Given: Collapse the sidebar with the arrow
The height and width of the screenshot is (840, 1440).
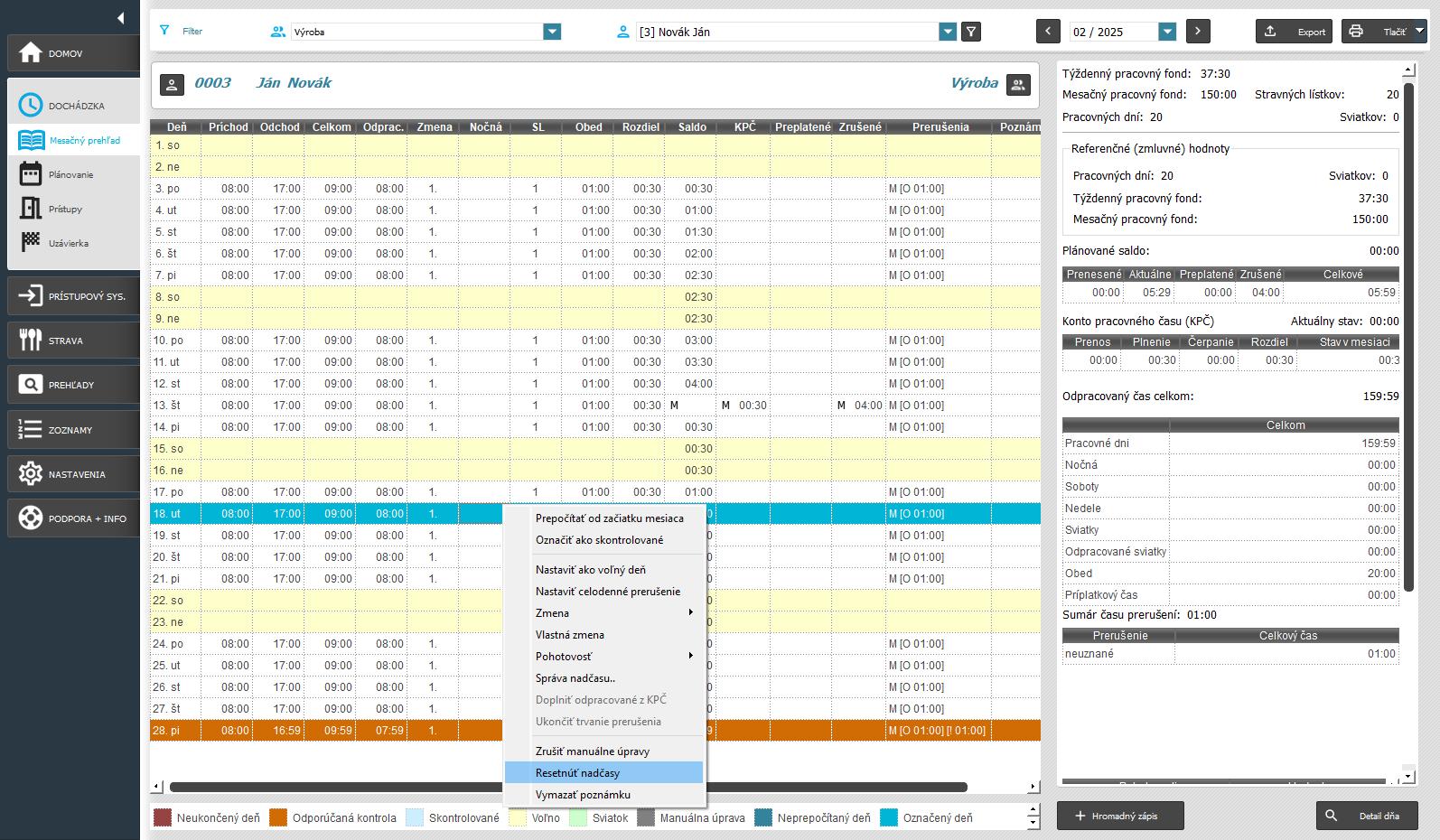Looking at the screenshot, I should coord(120,18).
